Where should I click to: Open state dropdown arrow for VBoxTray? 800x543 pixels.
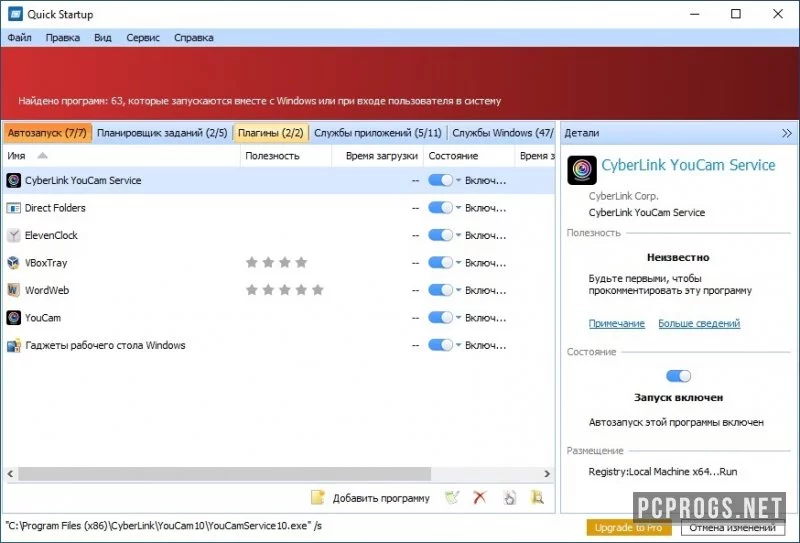pos(458,263)
